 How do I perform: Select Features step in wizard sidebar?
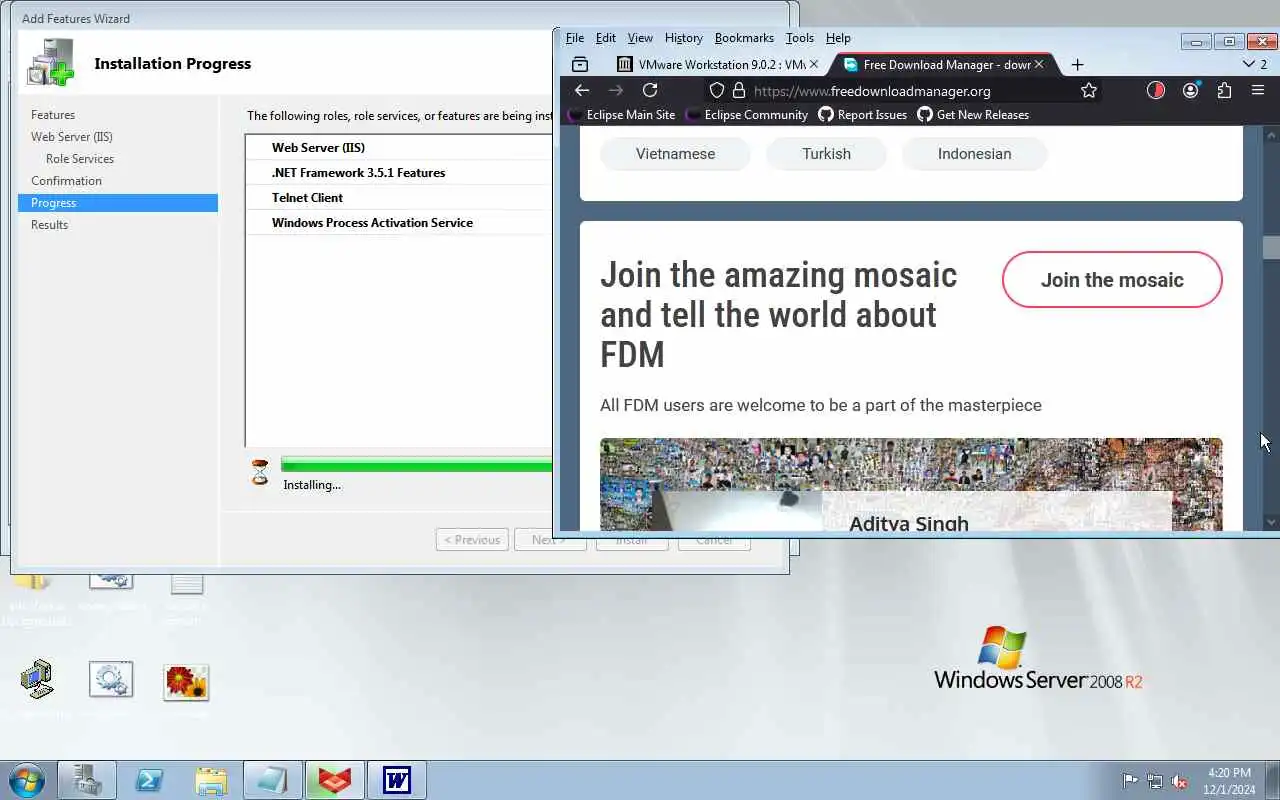53,115
